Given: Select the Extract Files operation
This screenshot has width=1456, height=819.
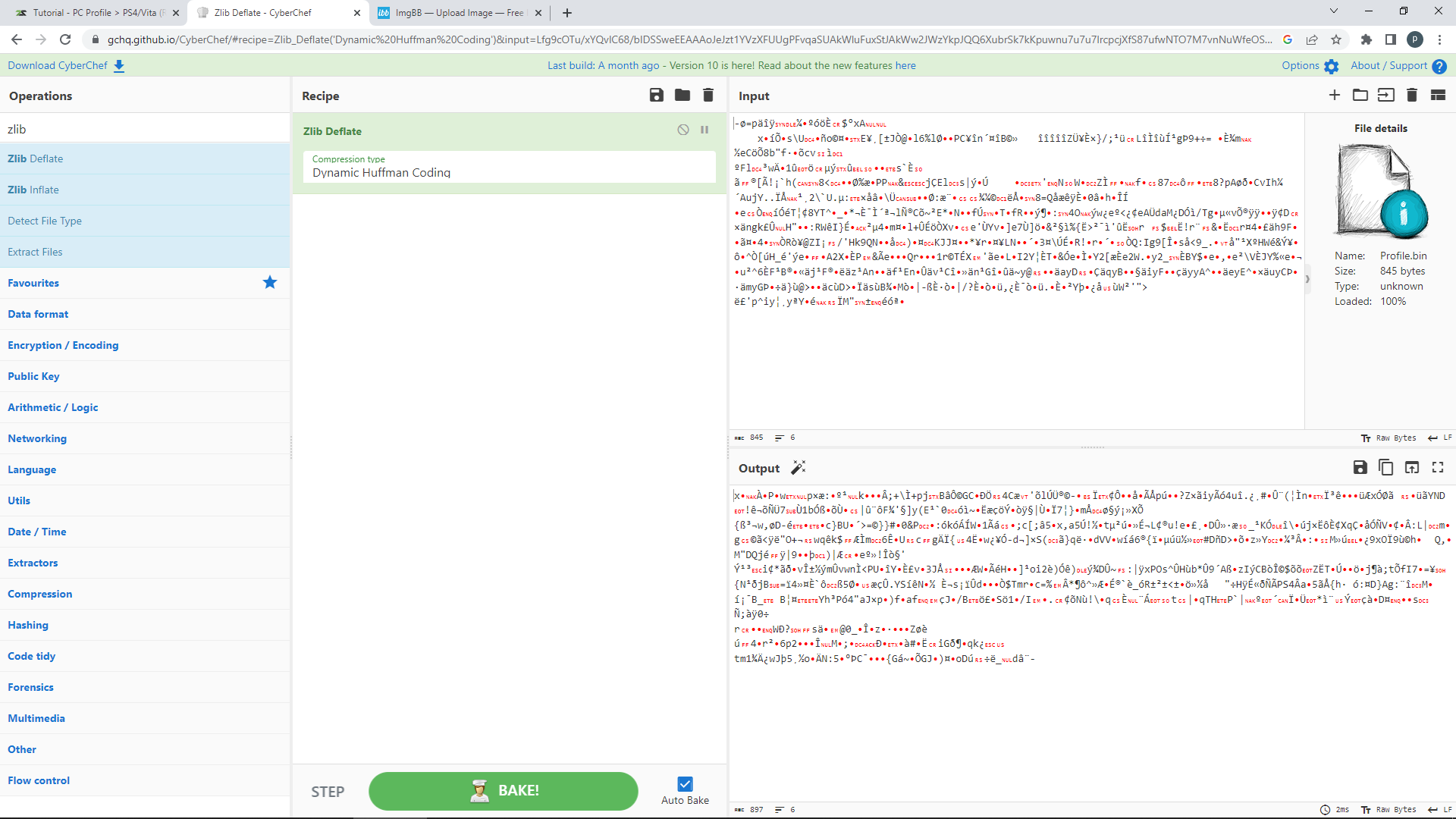Looking at the screenshot, I should 145,252.
